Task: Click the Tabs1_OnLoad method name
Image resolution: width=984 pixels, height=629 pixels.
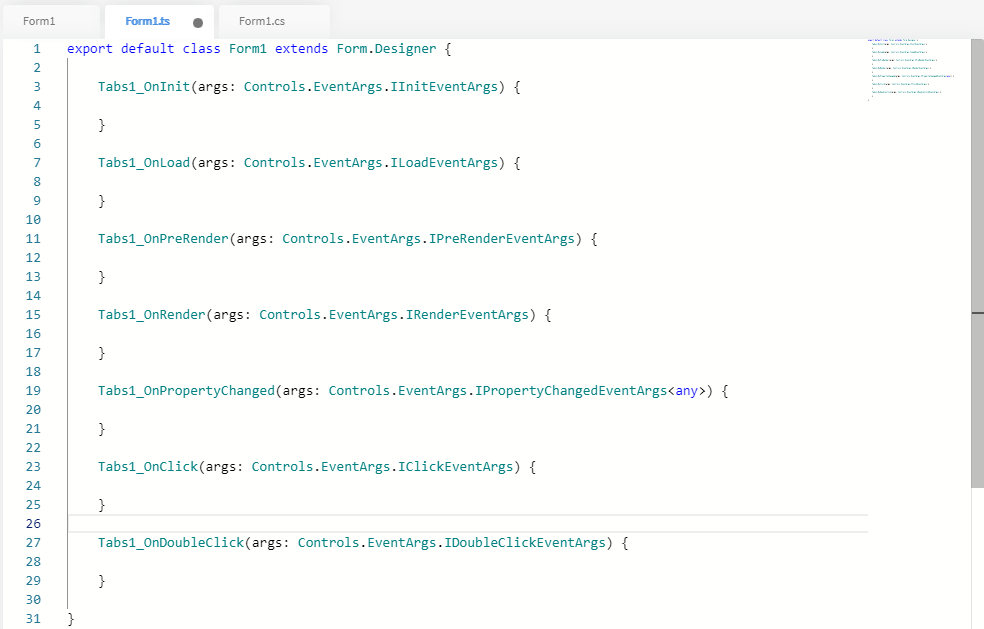Action: pos(144,163)
